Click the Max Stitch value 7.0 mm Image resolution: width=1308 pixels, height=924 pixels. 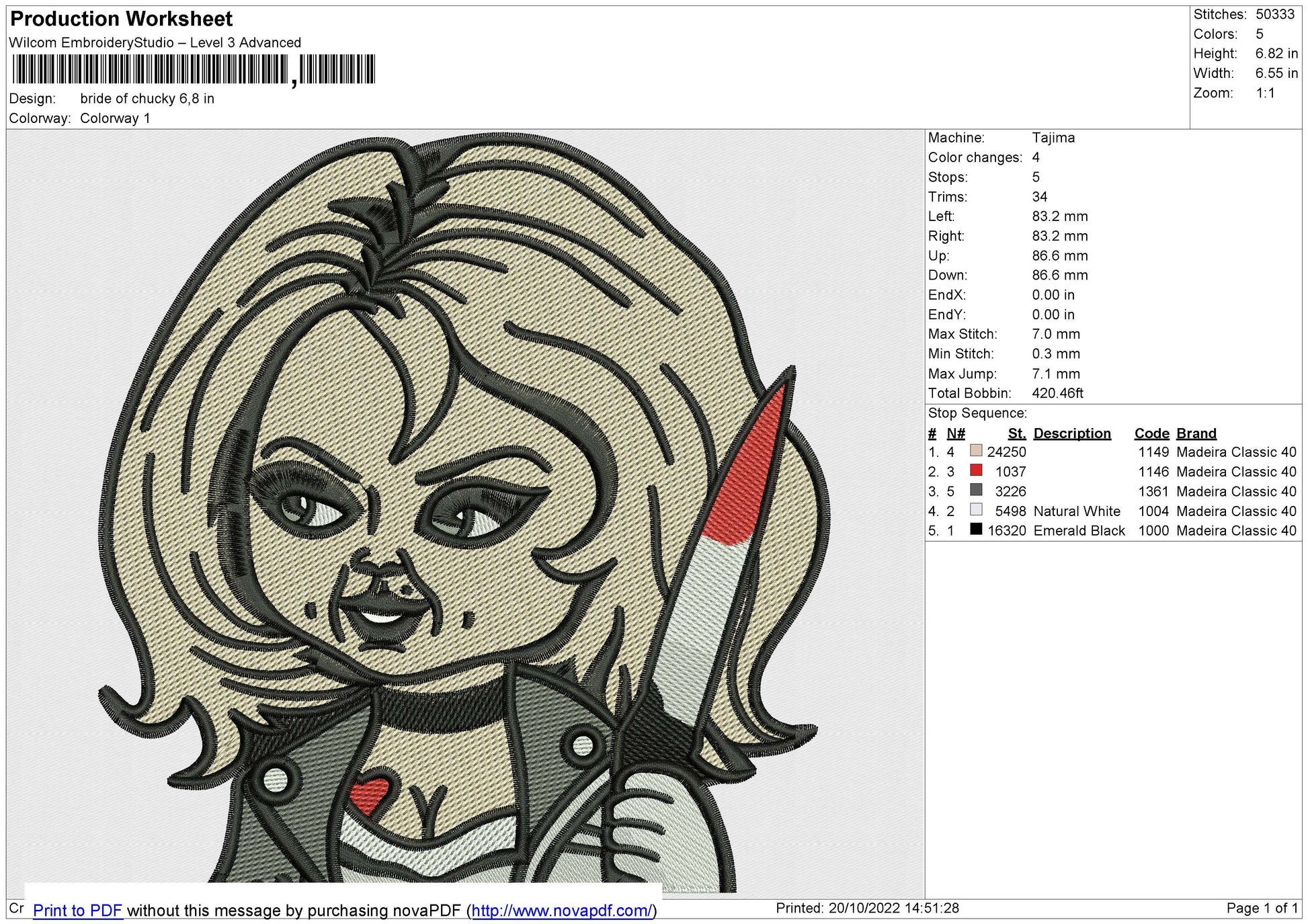tap(1056, 334)
